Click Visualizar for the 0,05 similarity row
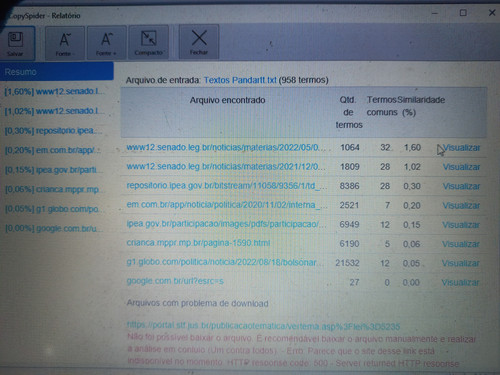Screen dimensions: 500x375 [461, 263]
